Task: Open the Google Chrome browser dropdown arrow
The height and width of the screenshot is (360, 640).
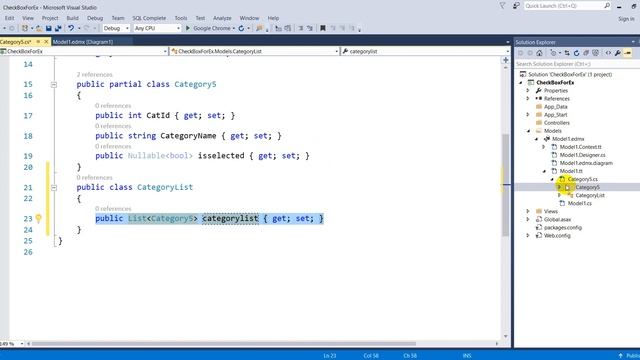Action: [234, 28]
